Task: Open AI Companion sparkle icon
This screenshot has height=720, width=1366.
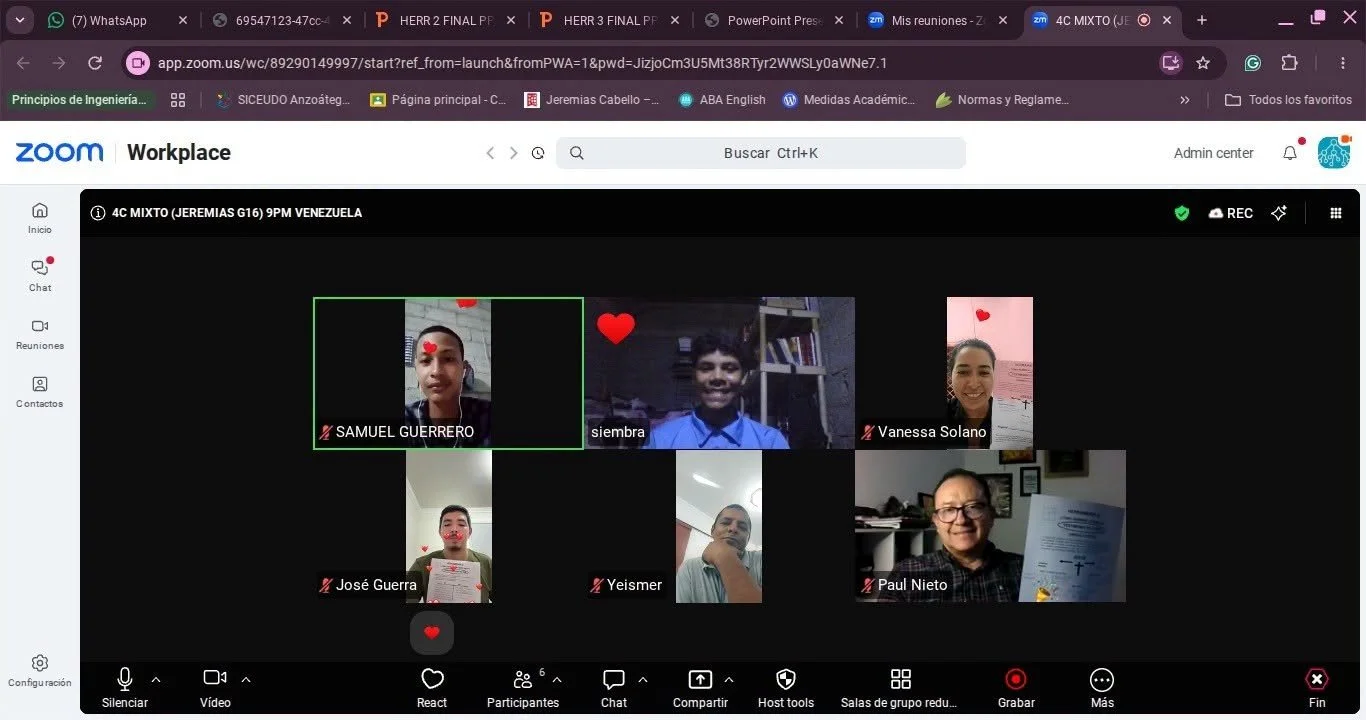Action: 1279,213
